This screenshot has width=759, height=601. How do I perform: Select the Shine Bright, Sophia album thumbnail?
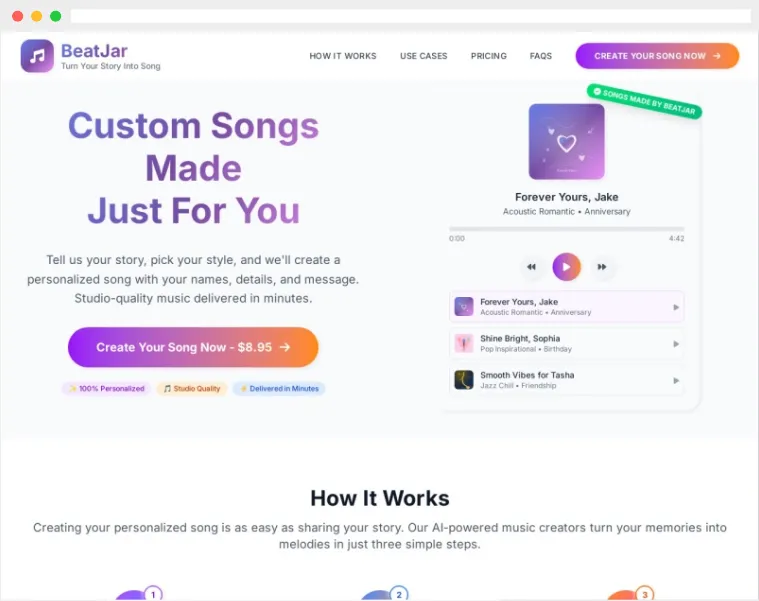(x=464, y=344)
